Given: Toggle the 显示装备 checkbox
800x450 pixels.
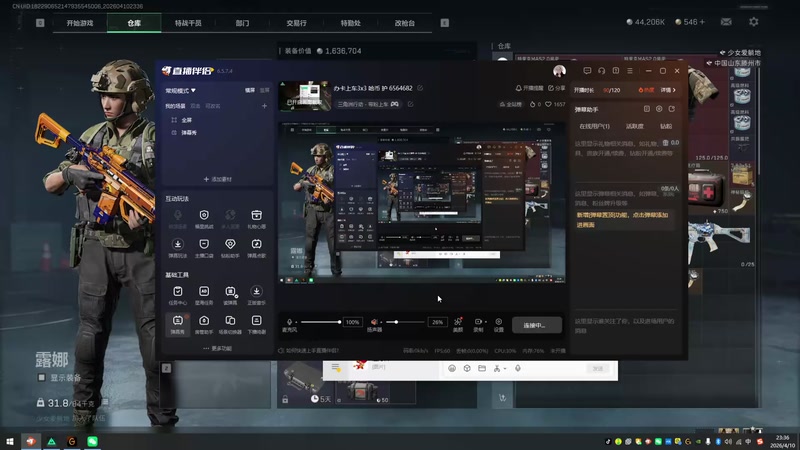Looking at the screenshot, I should pos(42,378).
